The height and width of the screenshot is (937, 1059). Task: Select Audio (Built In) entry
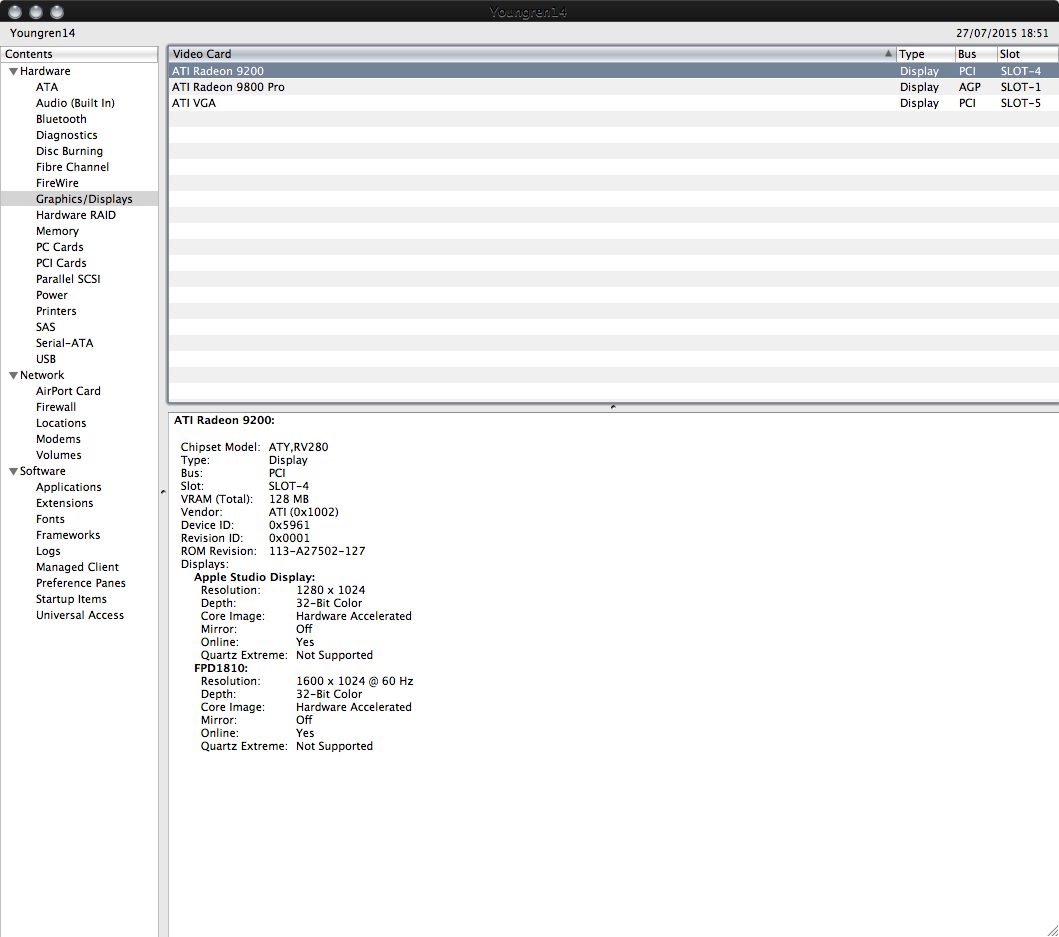pos(75,103)
